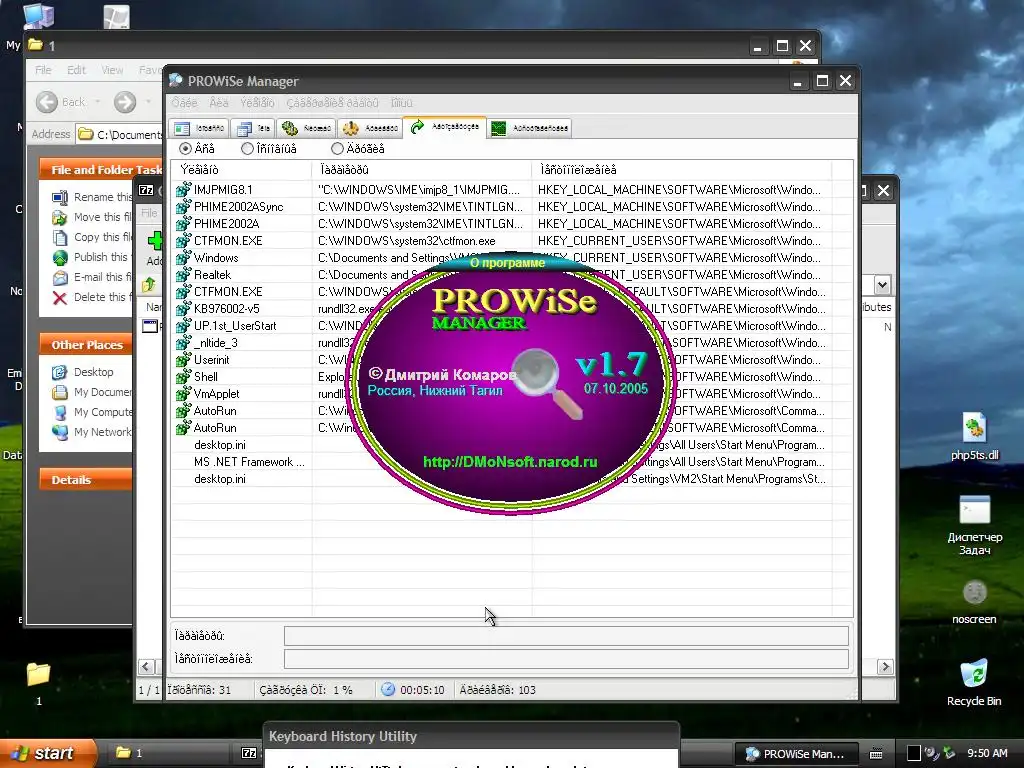Click the green plus Add icon
1024x768 pixels.
[155, 240]
